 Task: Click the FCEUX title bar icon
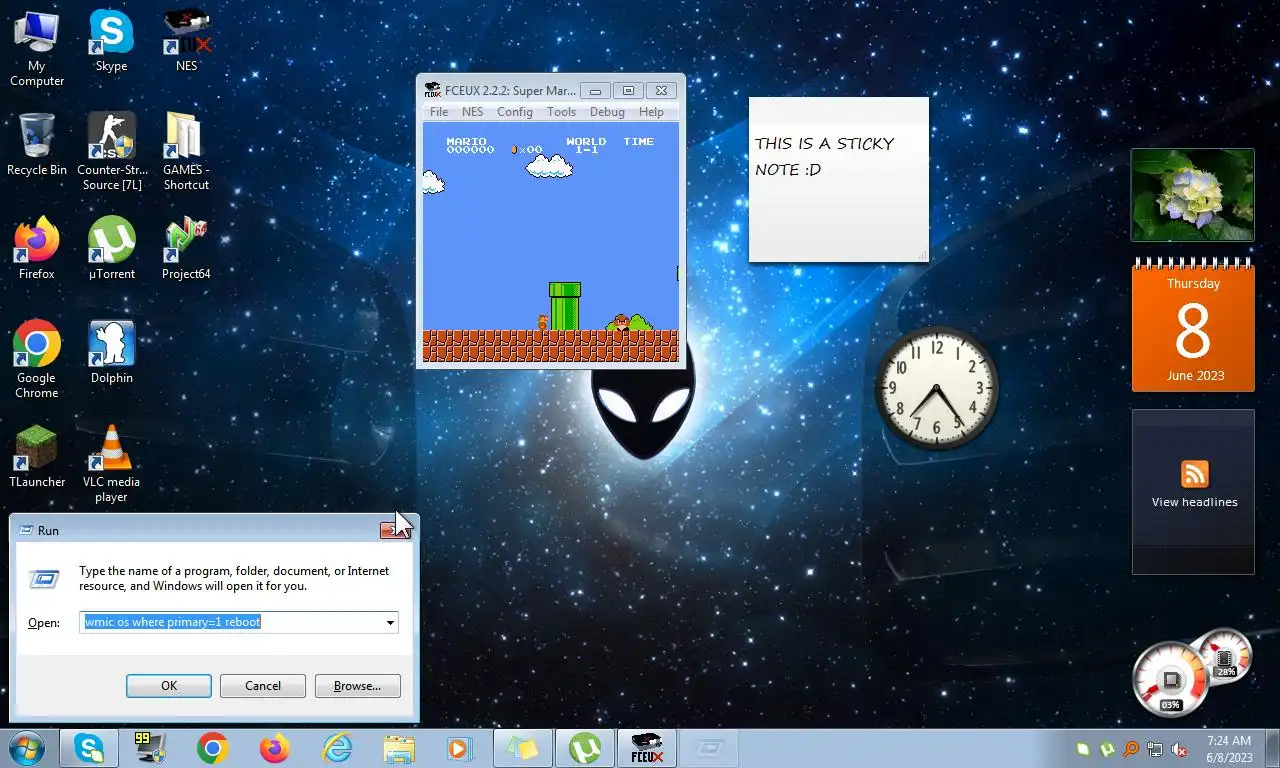tap(432, 90)
